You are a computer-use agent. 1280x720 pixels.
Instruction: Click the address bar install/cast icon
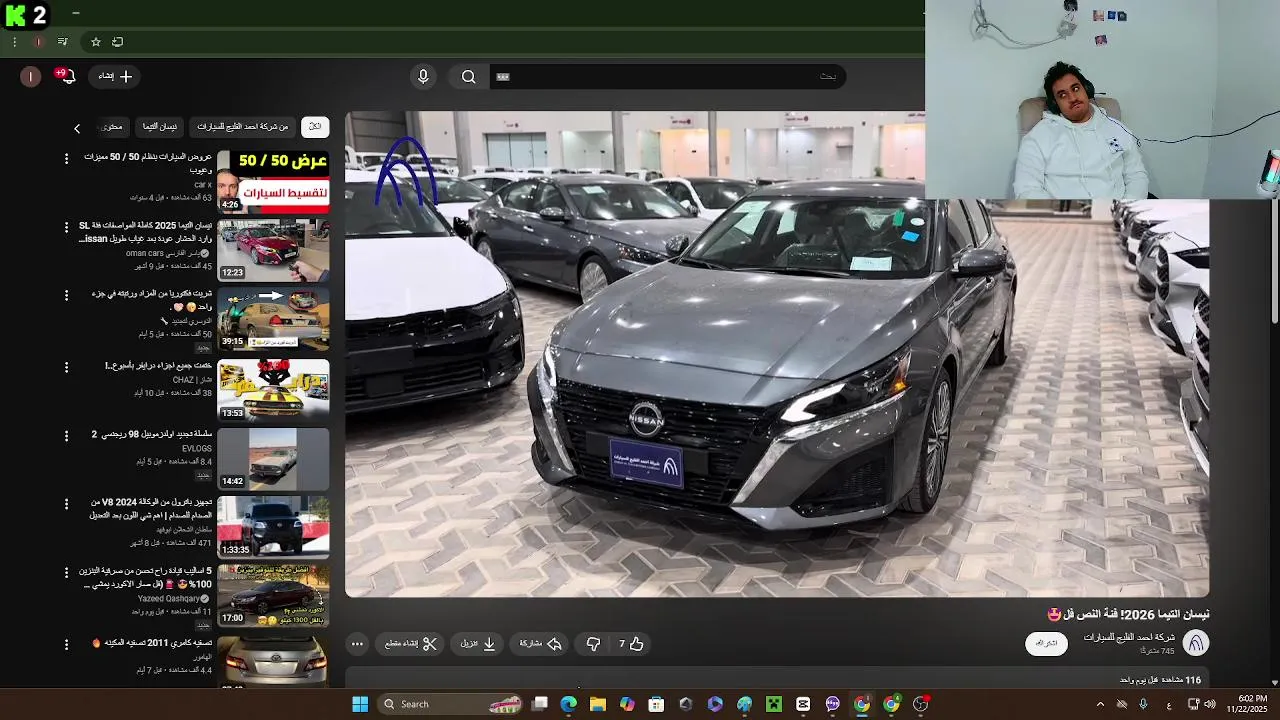click(x=117, y=42)
